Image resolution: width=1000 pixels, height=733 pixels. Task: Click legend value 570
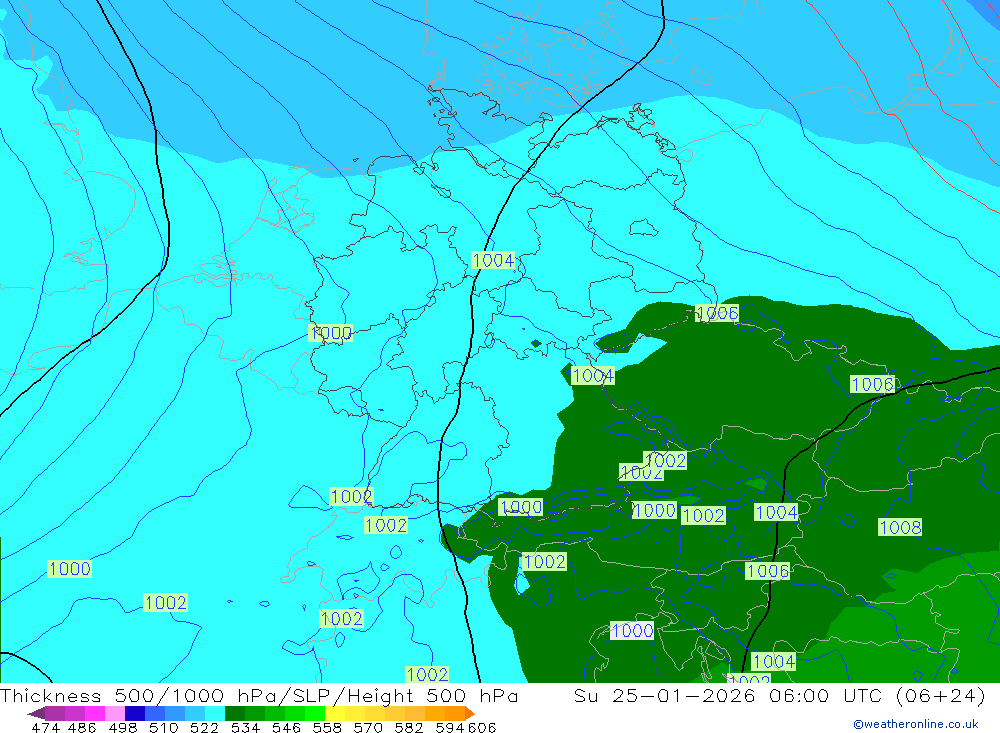coord(368,727)
